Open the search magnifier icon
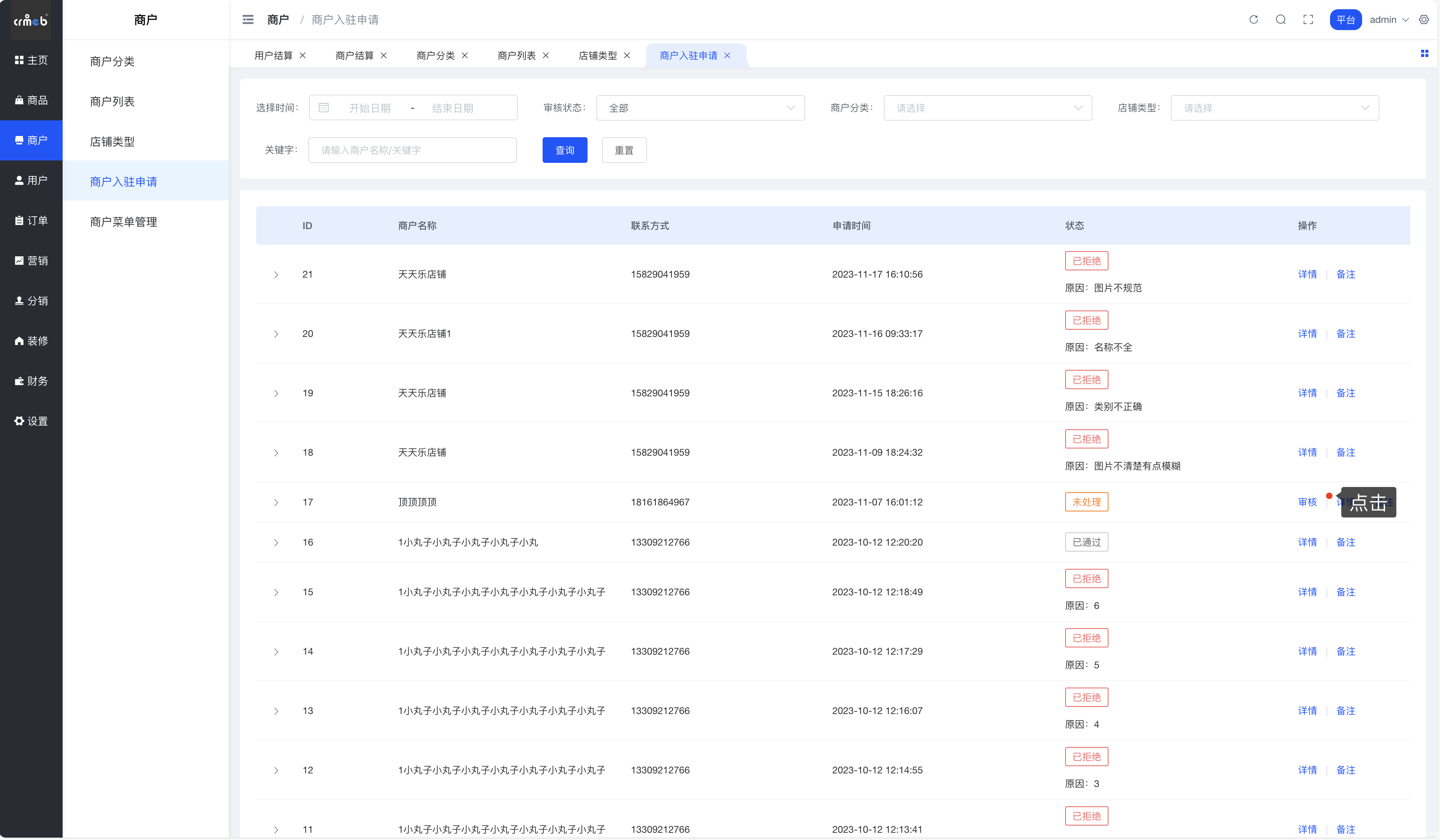 pyautogui.click(x=1281, y=19)
